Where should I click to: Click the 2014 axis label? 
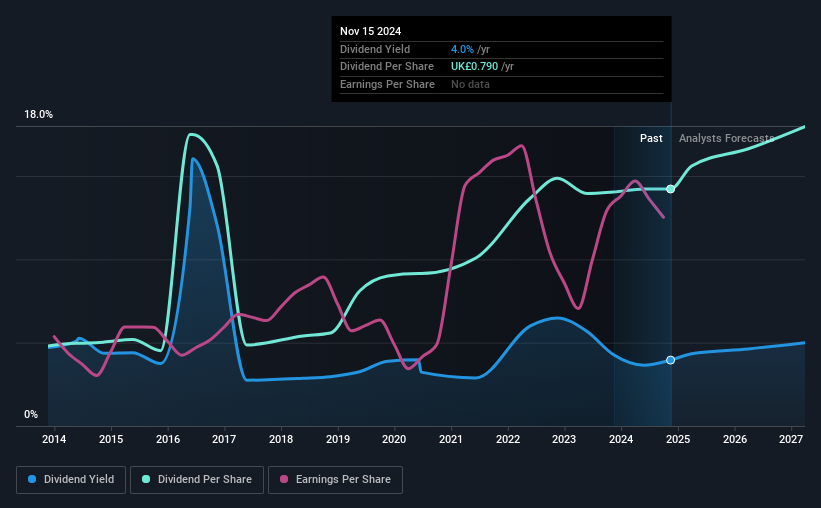pyautogui.click(x=54, y=439)
